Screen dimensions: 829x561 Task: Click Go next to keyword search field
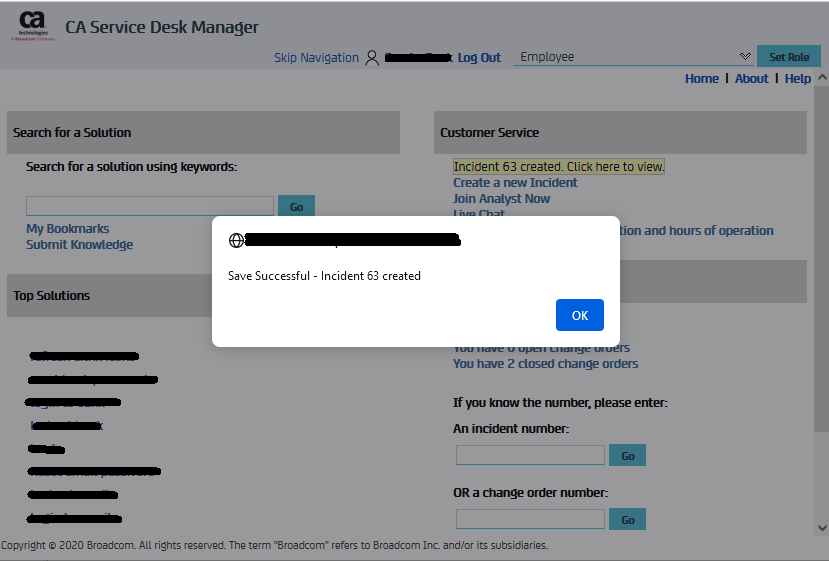(x=296, y=207)
